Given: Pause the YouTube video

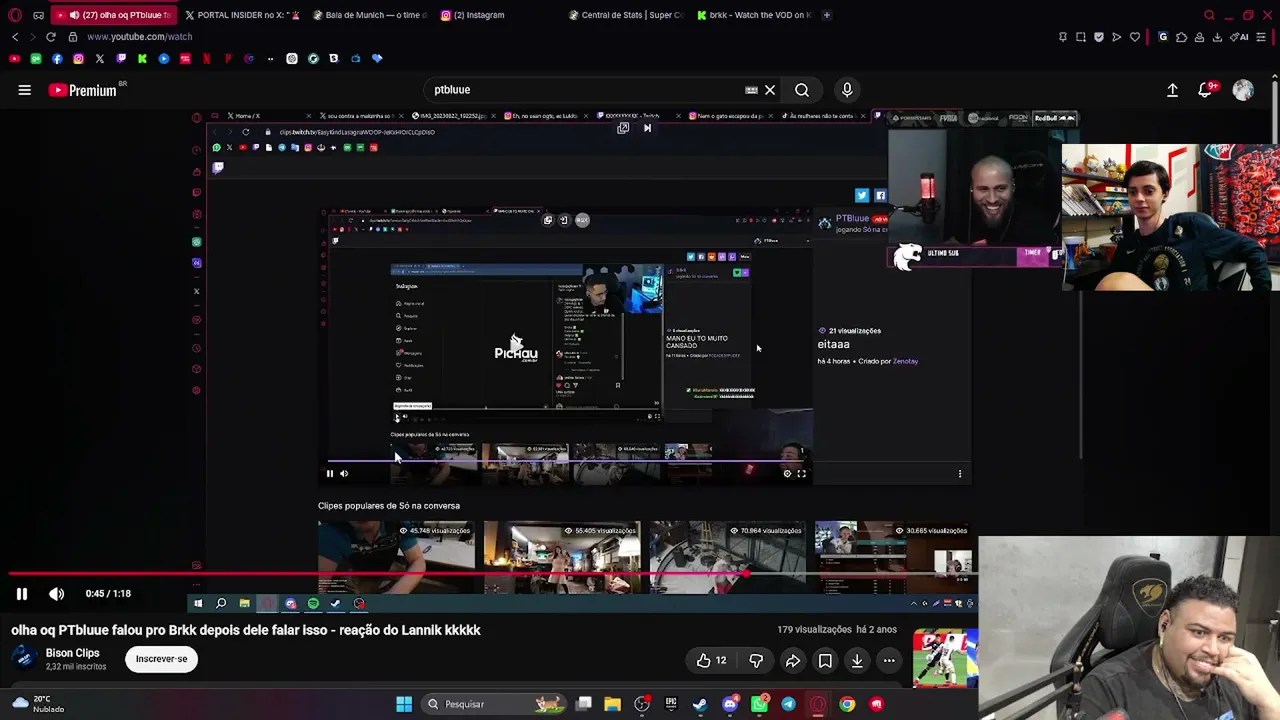Looking at the screenshot, I should 21,594.
